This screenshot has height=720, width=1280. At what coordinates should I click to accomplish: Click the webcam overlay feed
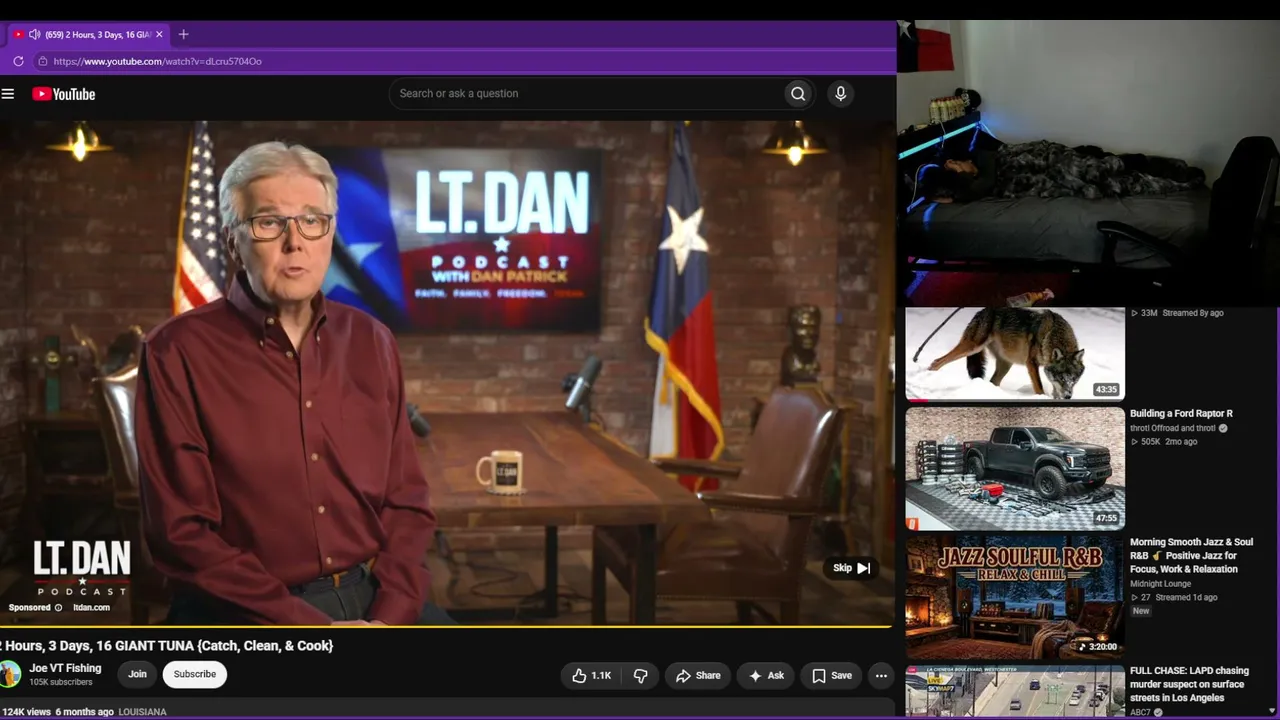coord(1088,162)
